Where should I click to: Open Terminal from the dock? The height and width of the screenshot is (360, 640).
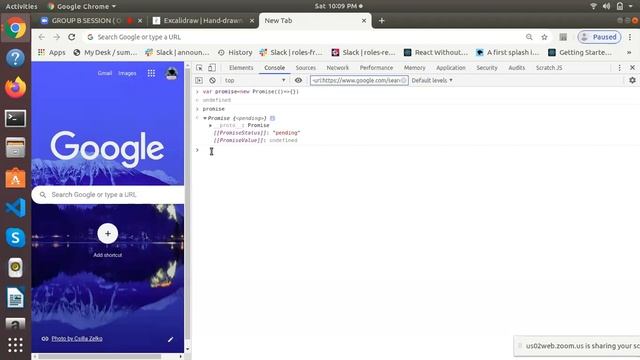click(16, 118)
